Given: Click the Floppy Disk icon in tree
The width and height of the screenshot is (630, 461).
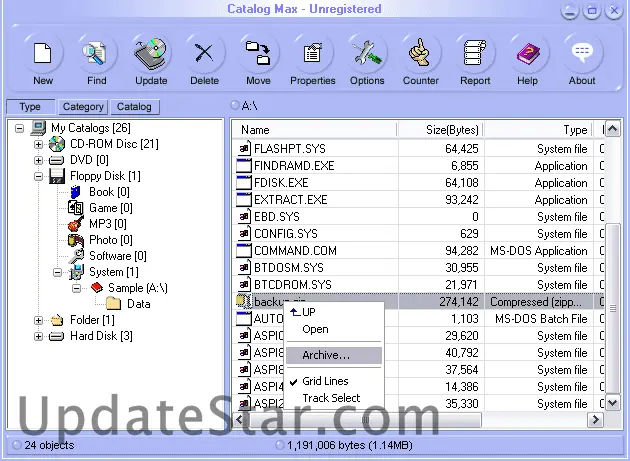Looking at the screenshot, I should click(x=57, y=176).
